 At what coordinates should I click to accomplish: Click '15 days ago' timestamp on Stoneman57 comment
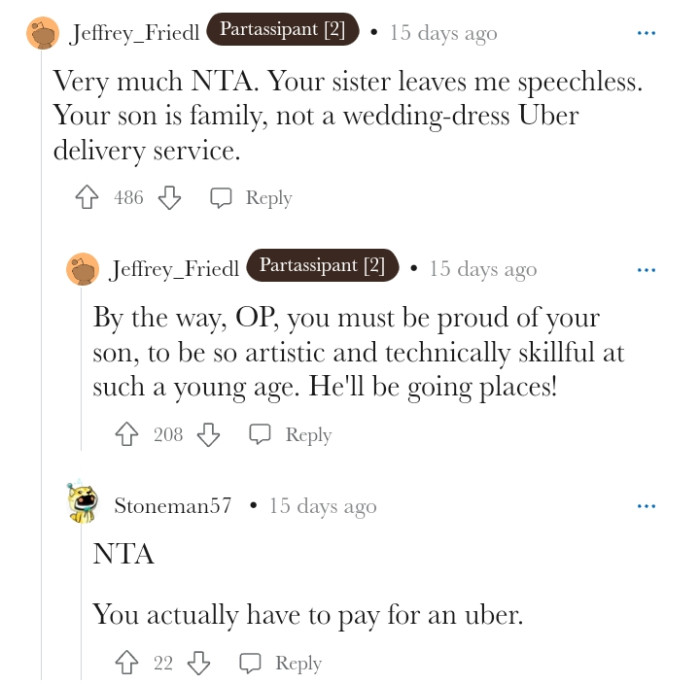(x=322, y=506)
